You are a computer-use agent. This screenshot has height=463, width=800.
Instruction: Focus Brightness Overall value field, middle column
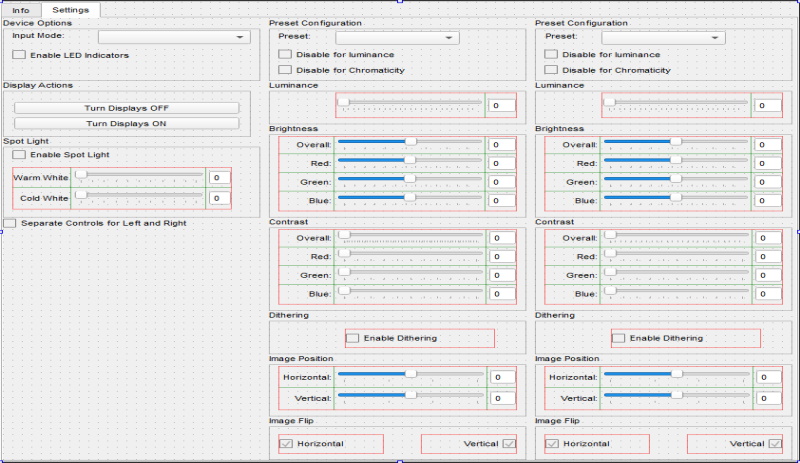501,144
